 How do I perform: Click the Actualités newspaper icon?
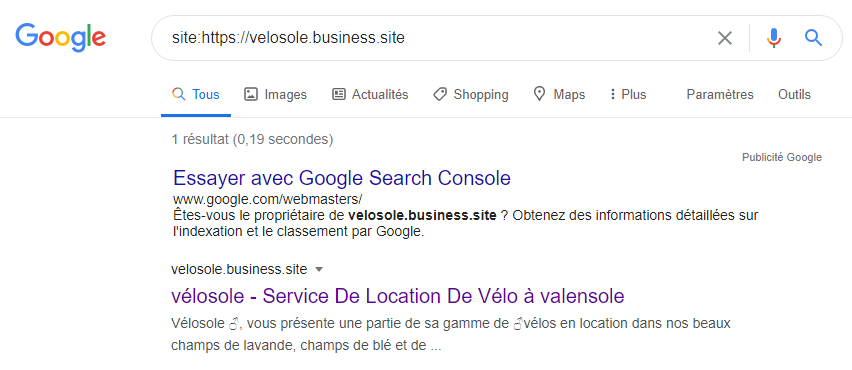(339, 95)
